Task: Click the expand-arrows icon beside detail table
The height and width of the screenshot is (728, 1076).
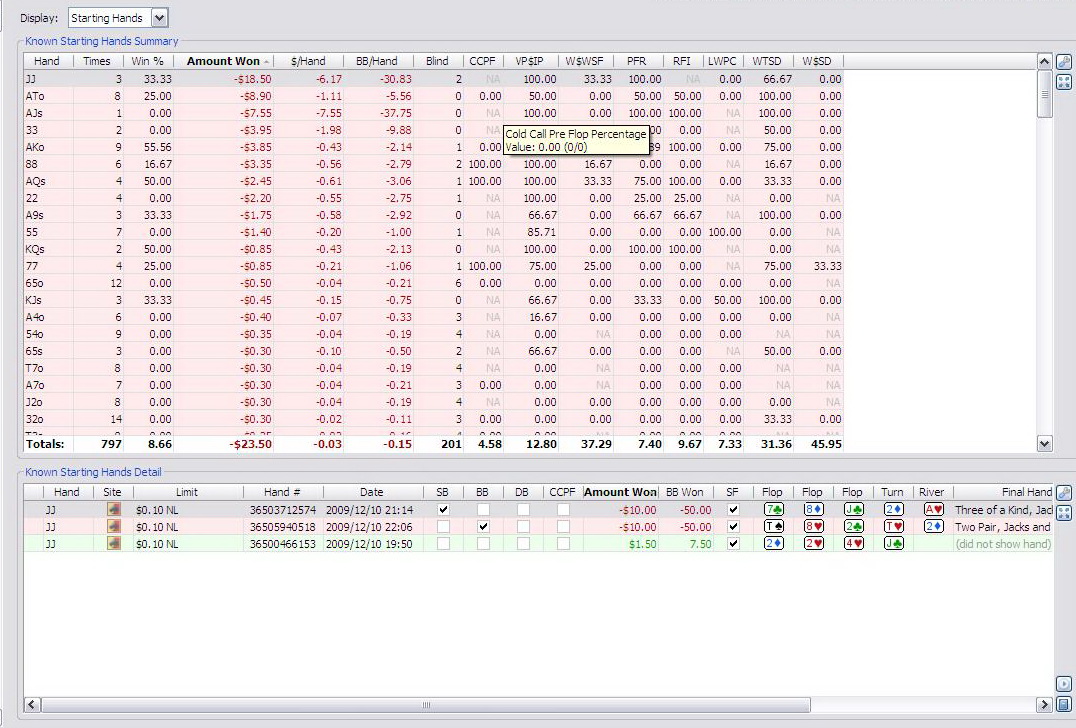Action: (1064, 513)
